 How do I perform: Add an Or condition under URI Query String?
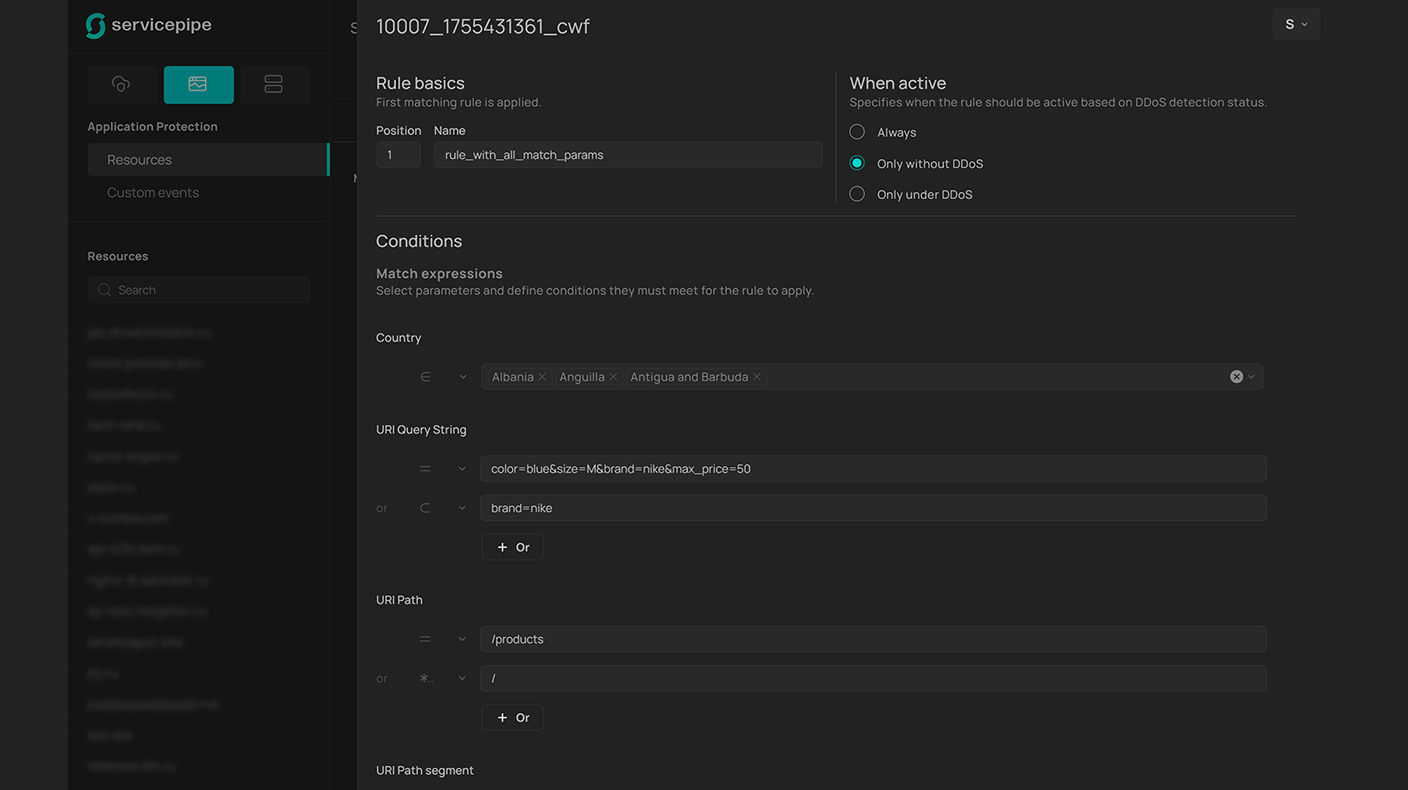click(512, 547)
